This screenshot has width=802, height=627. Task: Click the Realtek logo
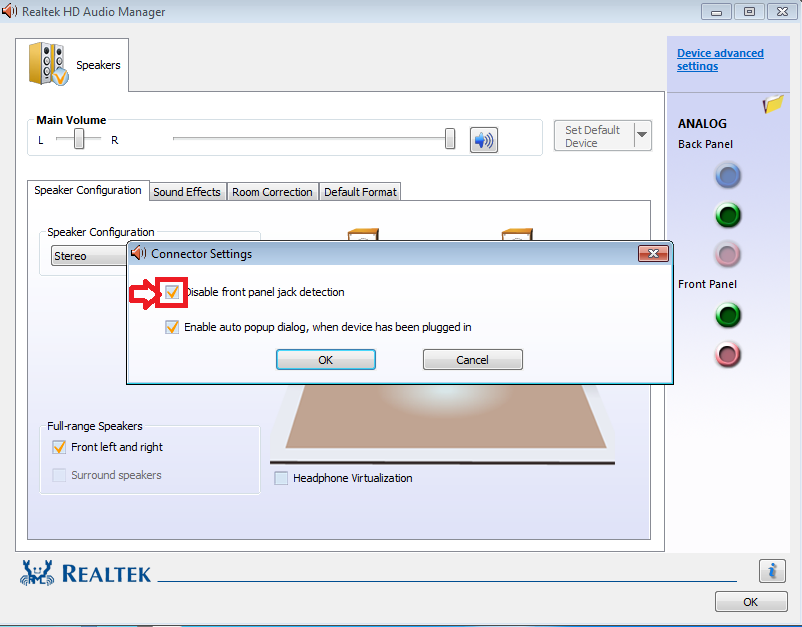tap(85, 573)
